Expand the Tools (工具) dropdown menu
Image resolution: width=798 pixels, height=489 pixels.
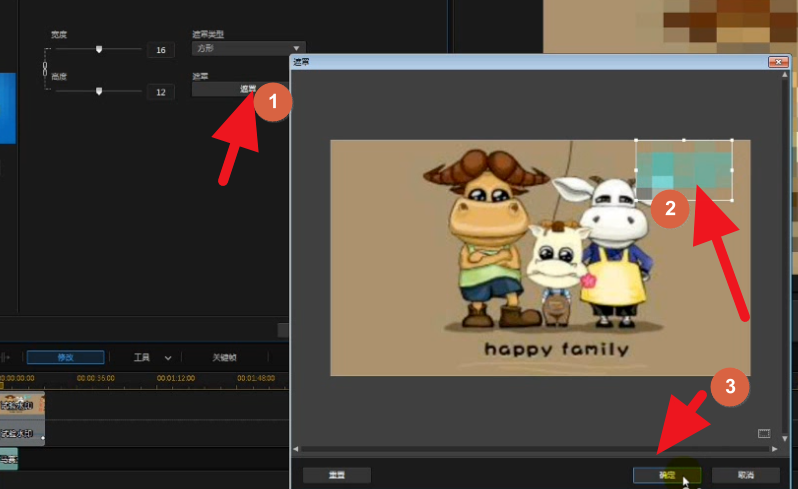point(153,357)
